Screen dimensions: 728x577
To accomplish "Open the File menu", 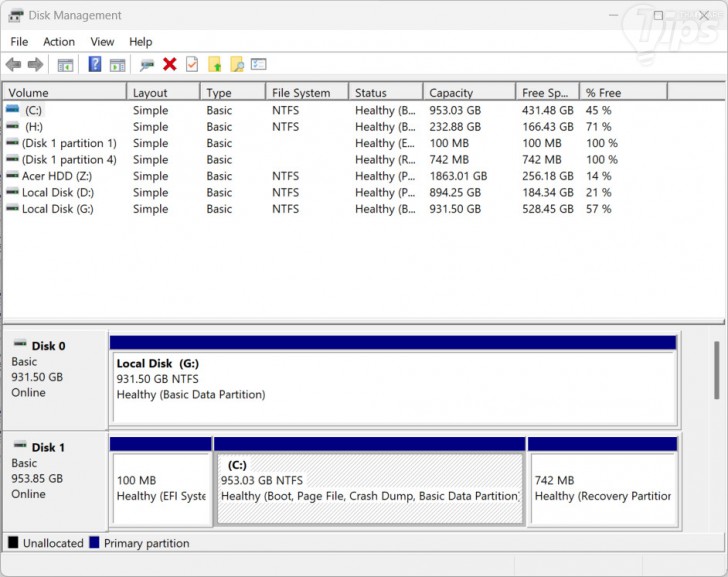I will click(19, 42).
